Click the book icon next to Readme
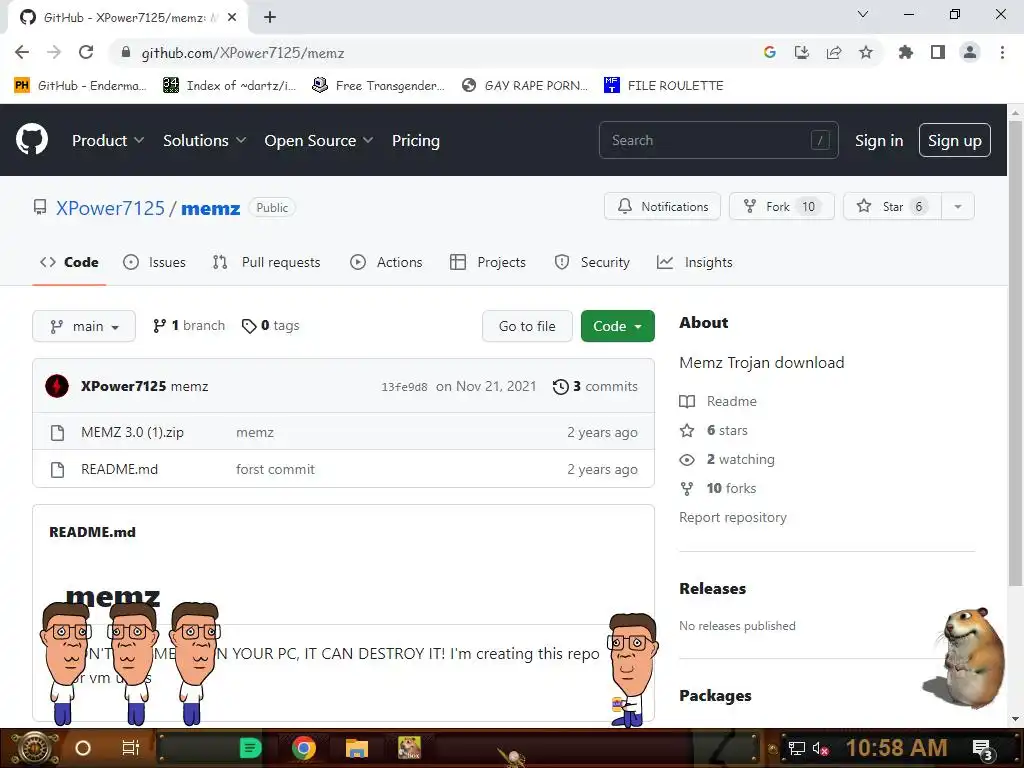The image size is (1024, 768). click(x=687, y=401)
